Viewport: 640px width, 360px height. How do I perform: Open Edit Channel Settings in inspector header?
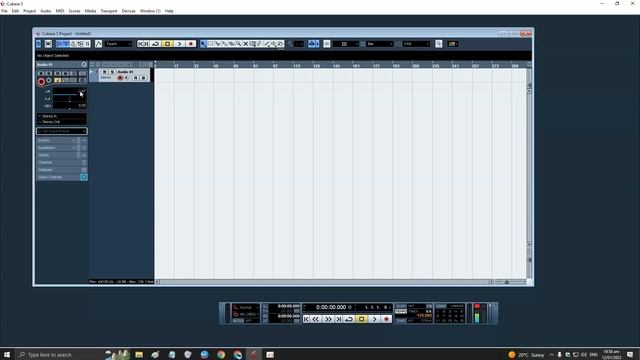pyautogui.click(x=84, y=64)
